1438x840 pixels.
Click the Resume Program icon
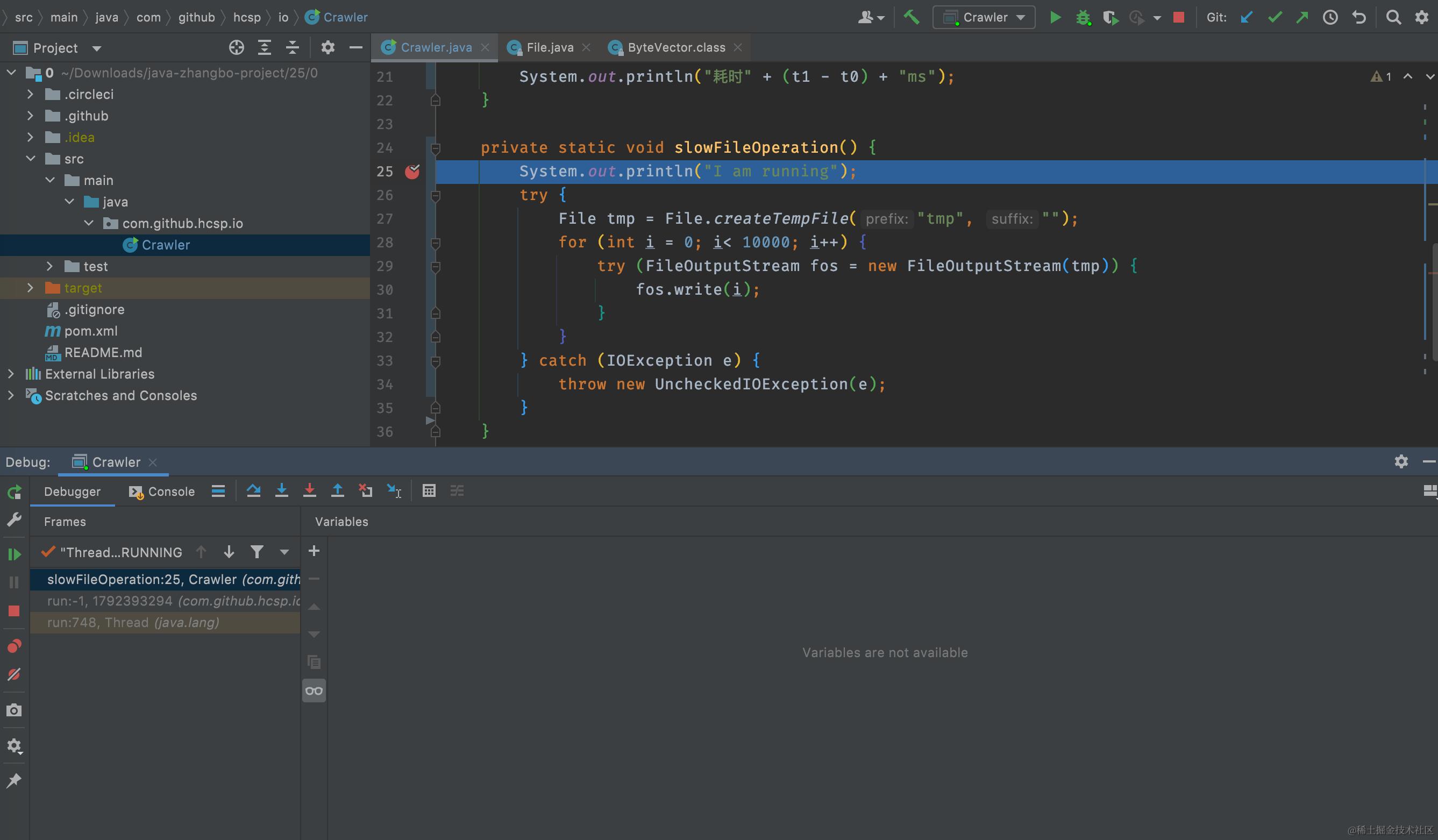click(15, 553)
